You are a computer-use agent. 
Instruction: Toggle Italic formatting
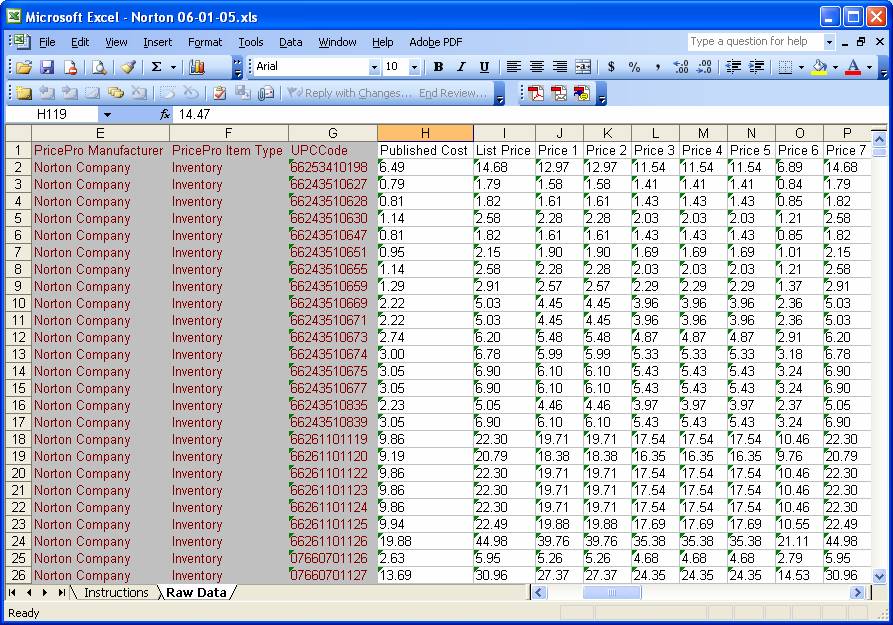[461, 67]
